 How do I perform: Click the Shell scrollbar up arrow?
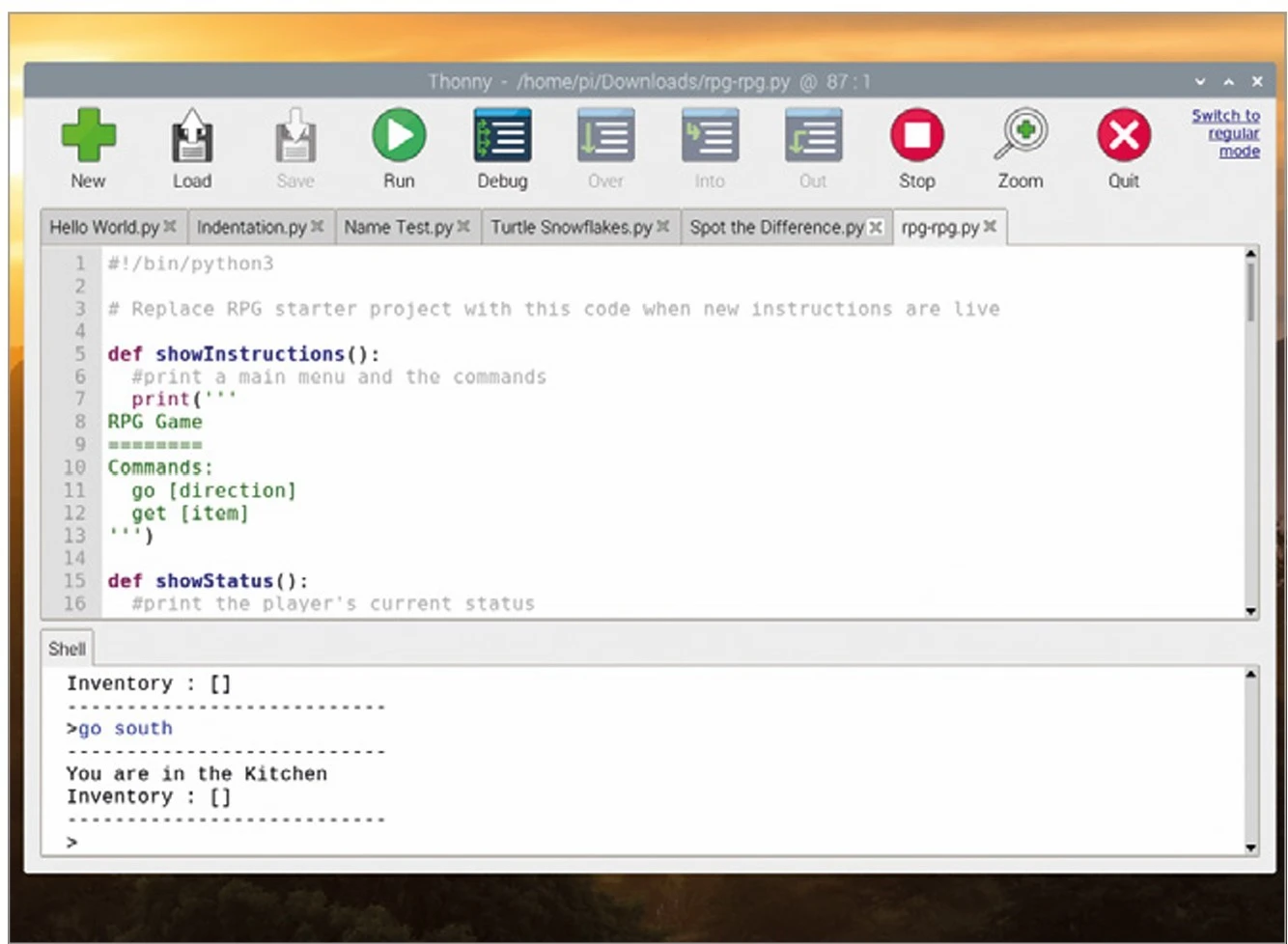[1251, 675]
